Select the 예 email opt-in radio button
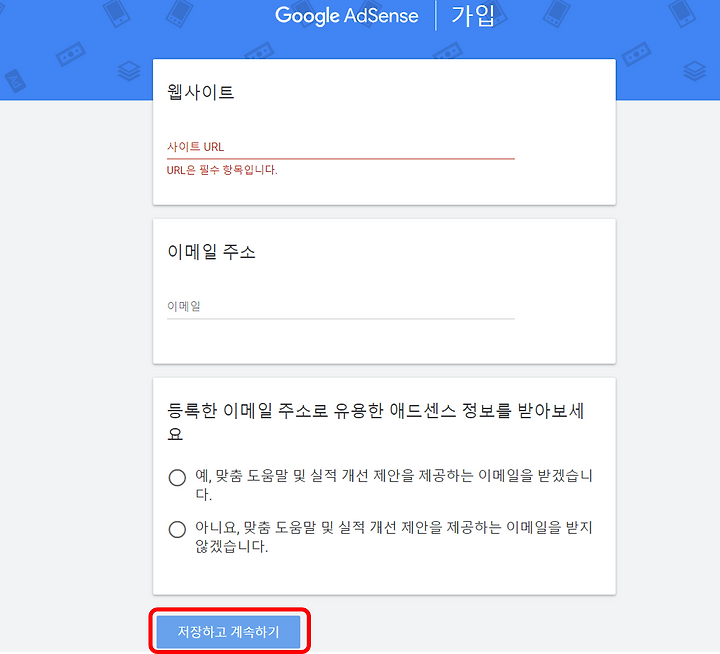This screenshot has height=654, width=720. point(177,478)
